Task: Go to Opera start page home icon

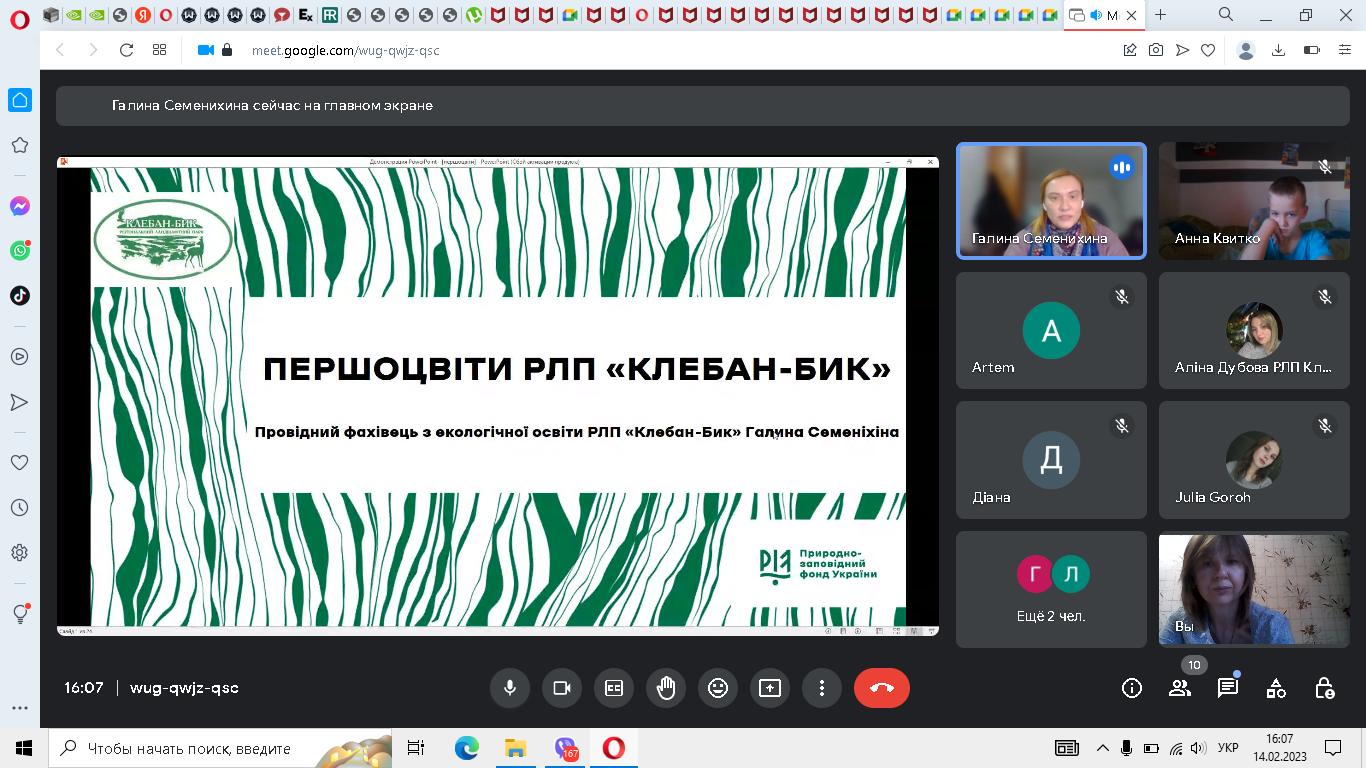Action: click(x=19, y=100)
